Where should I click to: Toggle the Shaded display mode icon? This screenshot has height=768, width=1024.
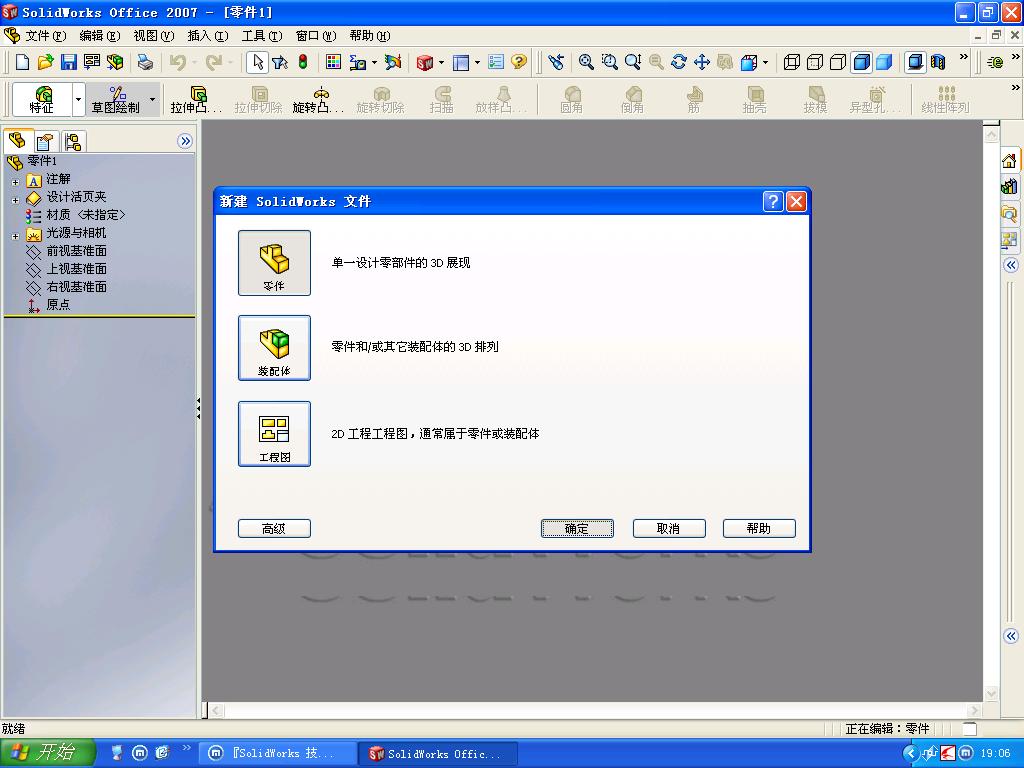[884, 62]
